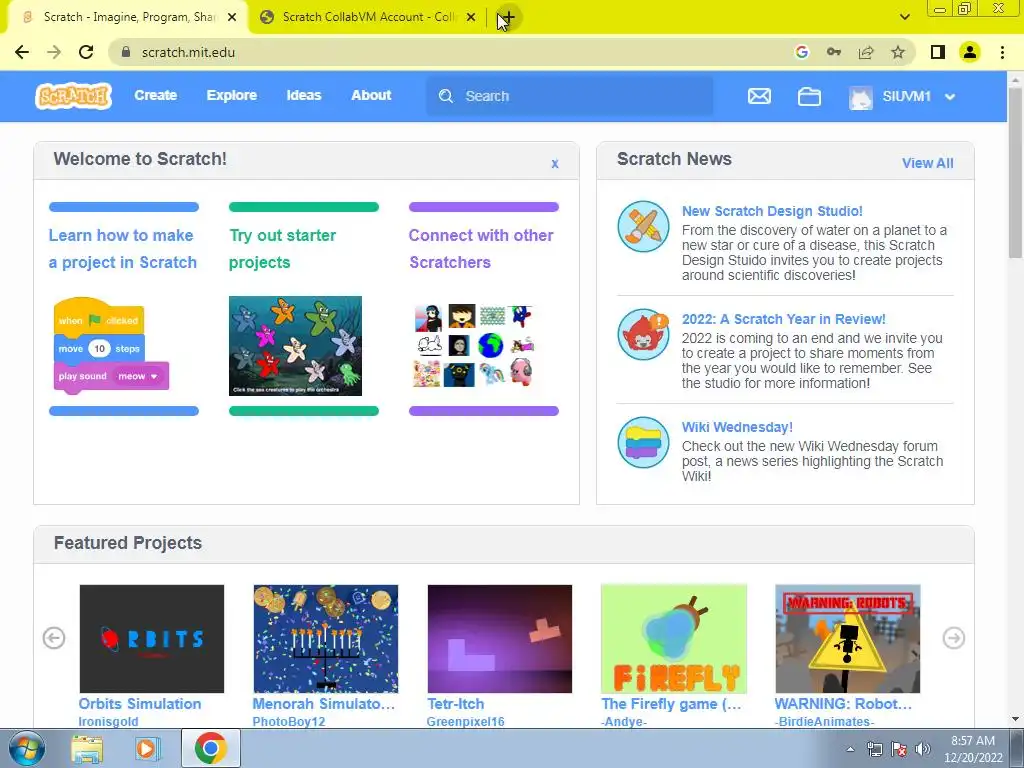Image resolution: width=1024 pixels, height=768 pixels.
Task: Open the saved passwords key icon
Action: 834,52
